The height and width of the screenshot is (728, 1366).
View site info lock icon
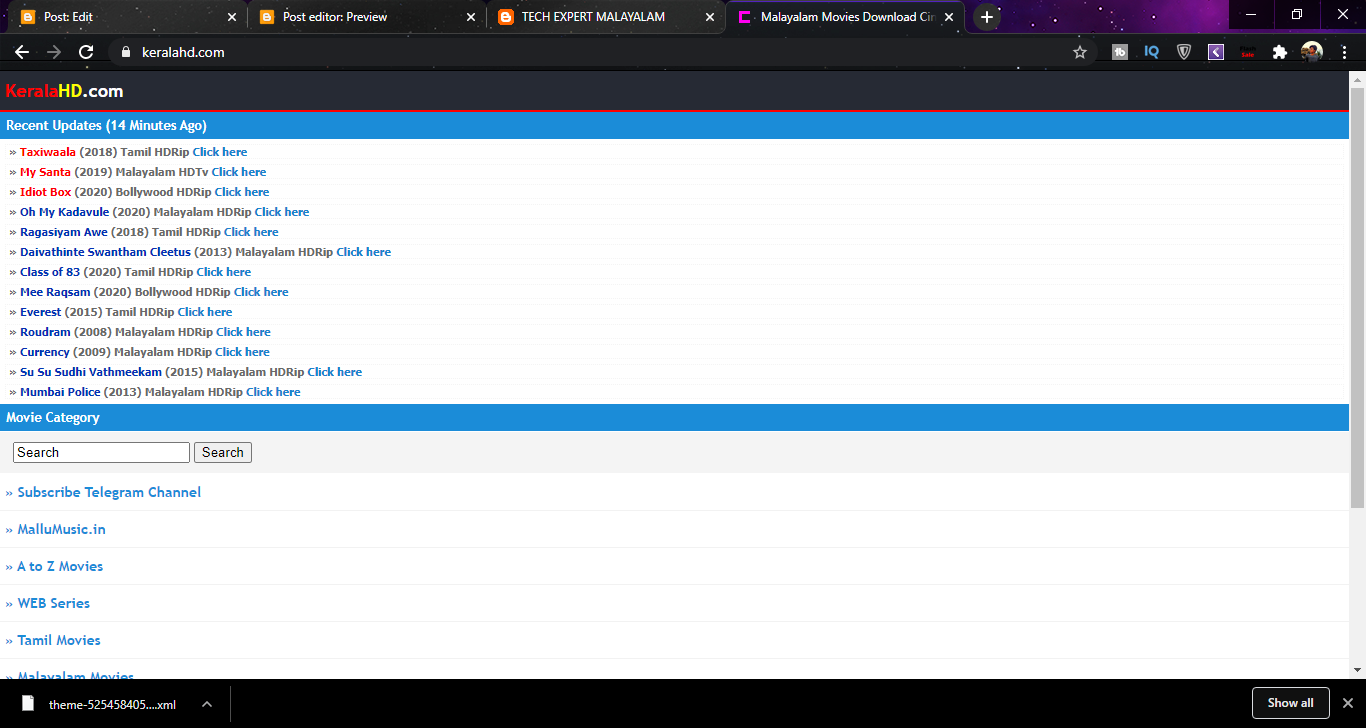126,52
